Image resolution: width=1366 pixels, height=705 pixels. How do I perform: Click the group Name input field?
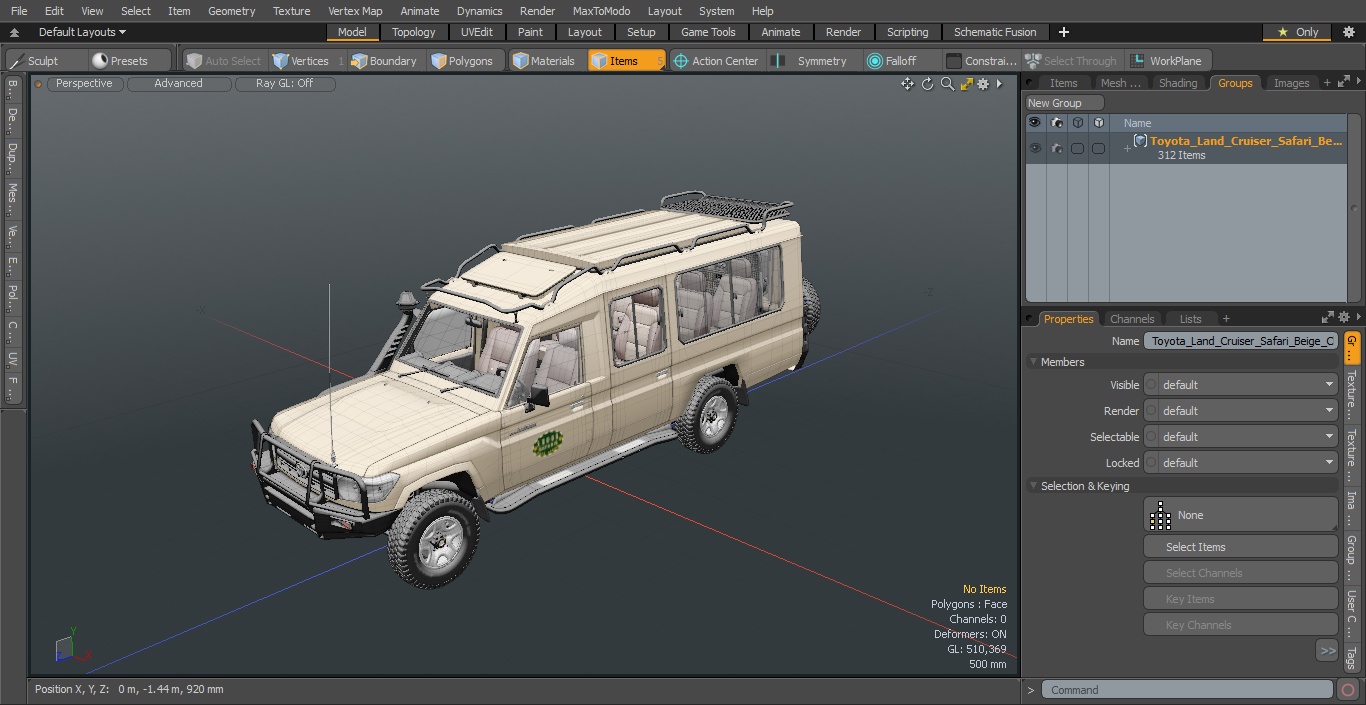(1240, 341)
